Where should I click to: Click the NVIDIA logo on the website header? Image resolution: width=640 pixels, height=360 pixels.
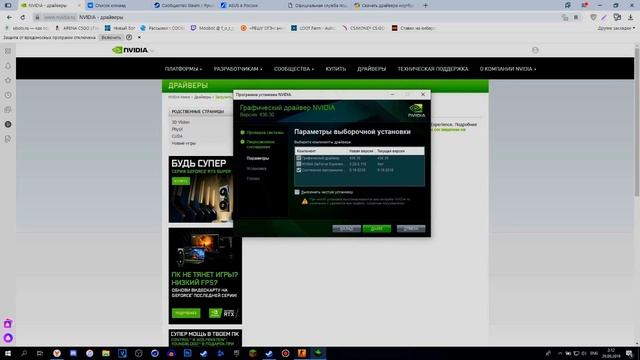tap(130, 50)
